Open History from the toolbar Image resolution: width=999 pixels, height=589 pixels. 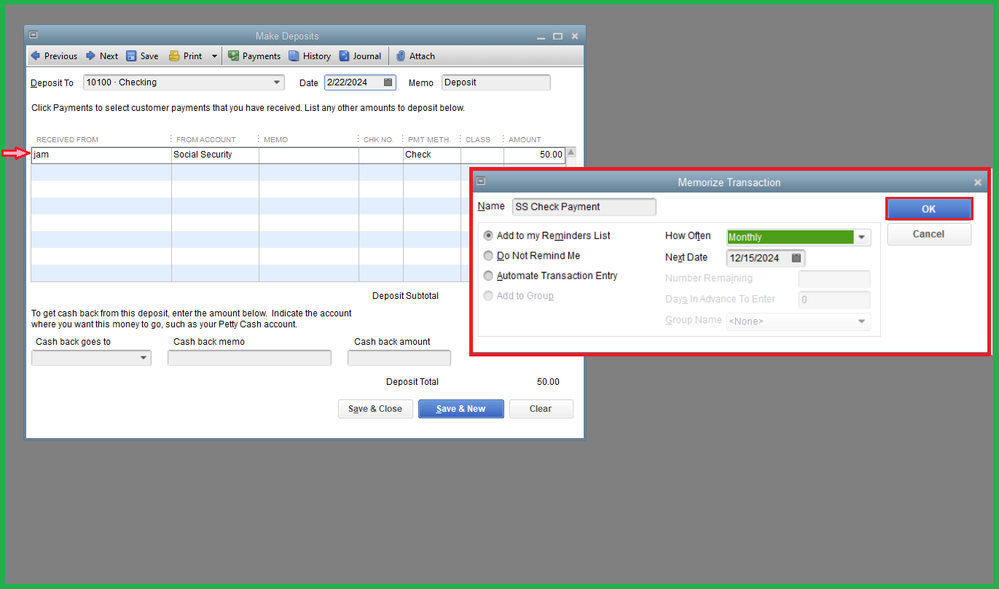310,56
